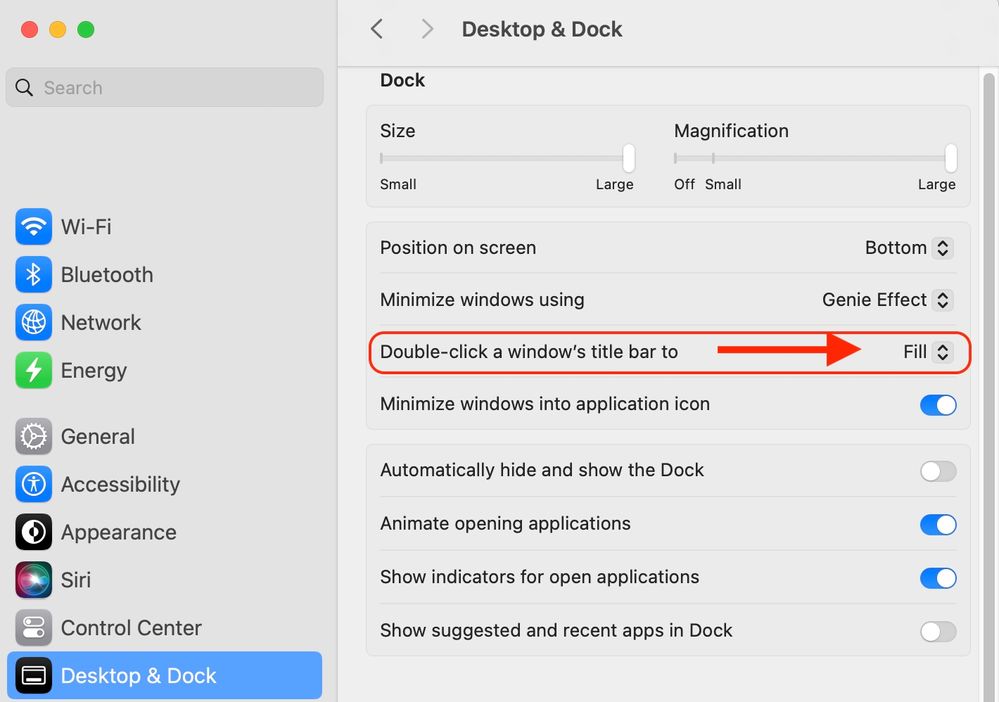The image size is (999, 702).
Task: Select Control Center in the sidebar
Action: point(131,628)
